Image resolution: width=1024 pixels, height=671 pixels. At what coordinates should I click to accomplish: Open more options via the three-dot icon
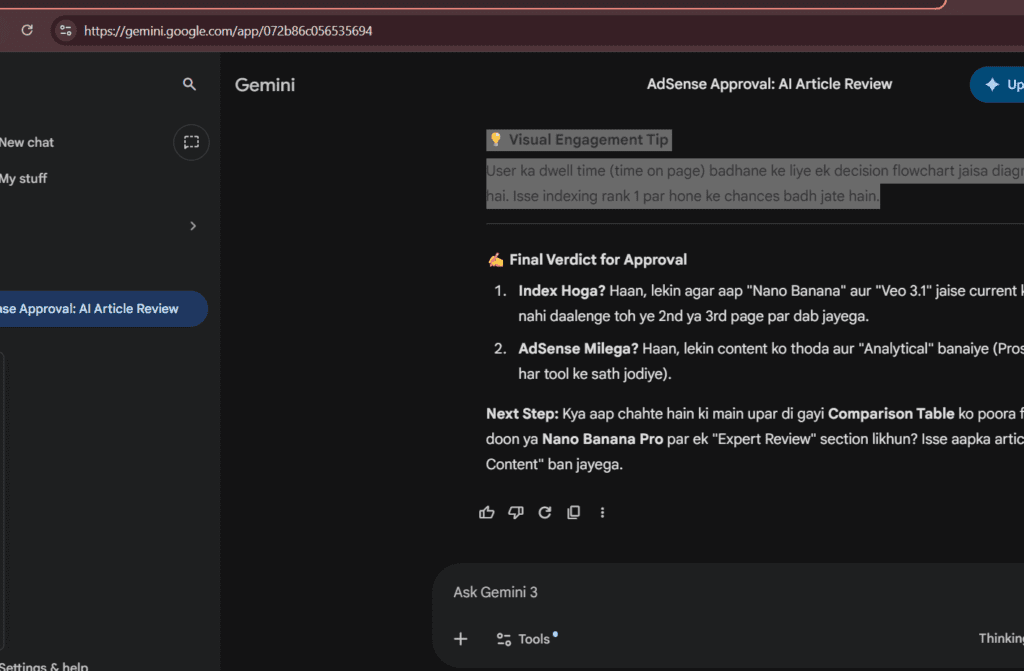pyautogui.click(x=602, y=512)
